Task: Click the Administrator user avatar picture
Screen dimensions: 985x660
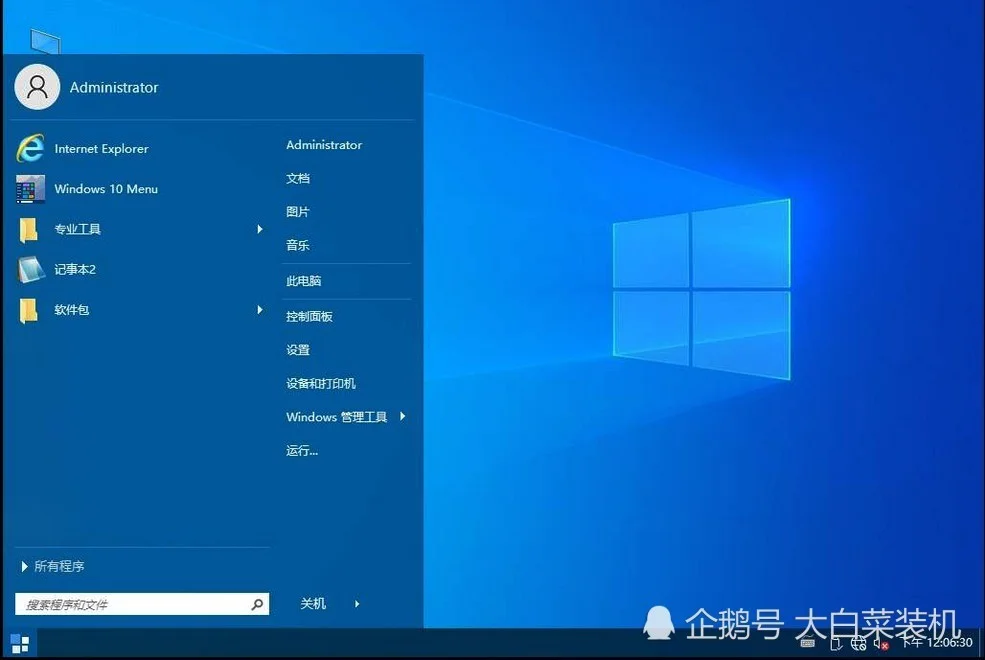Action: click(x=37, y=87)
